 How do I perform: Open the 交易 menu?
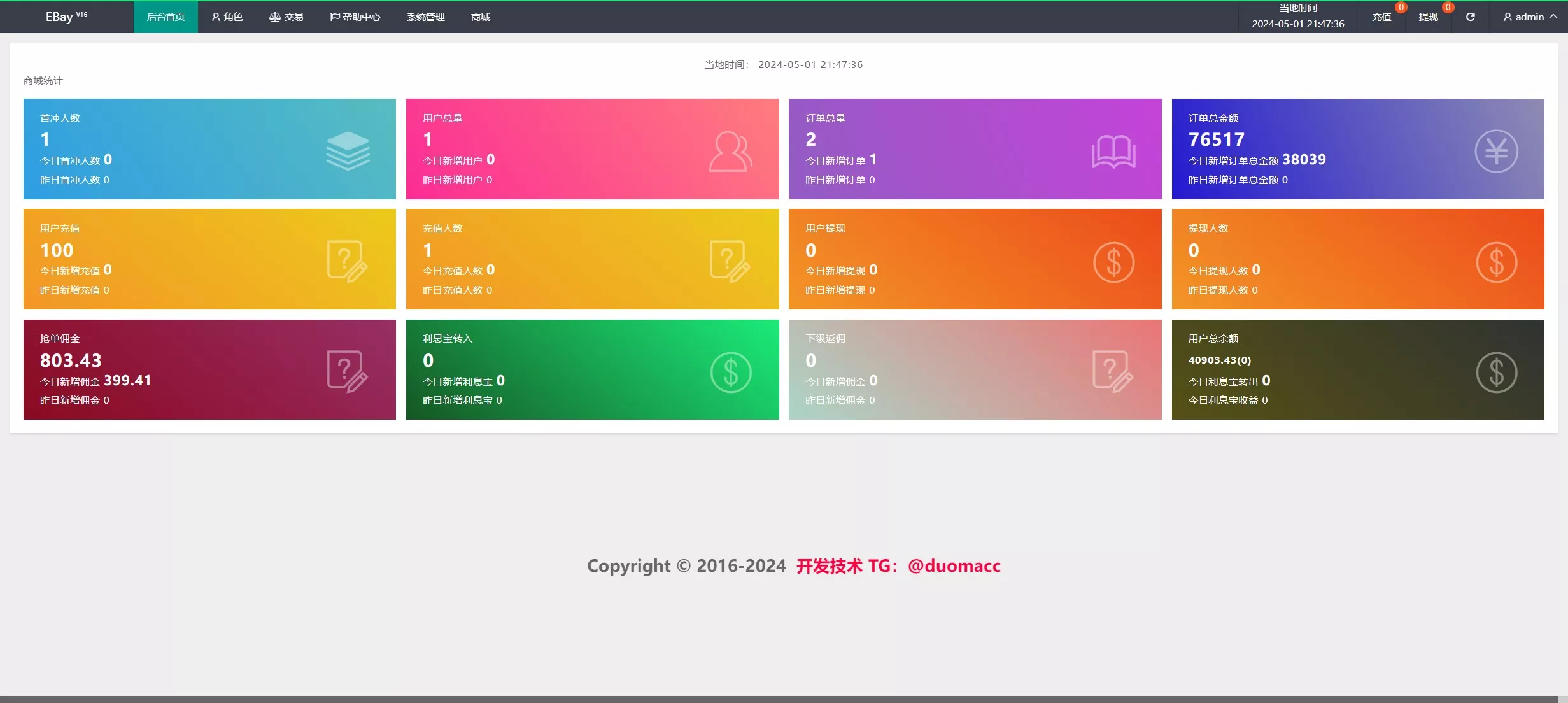(286, 17)
